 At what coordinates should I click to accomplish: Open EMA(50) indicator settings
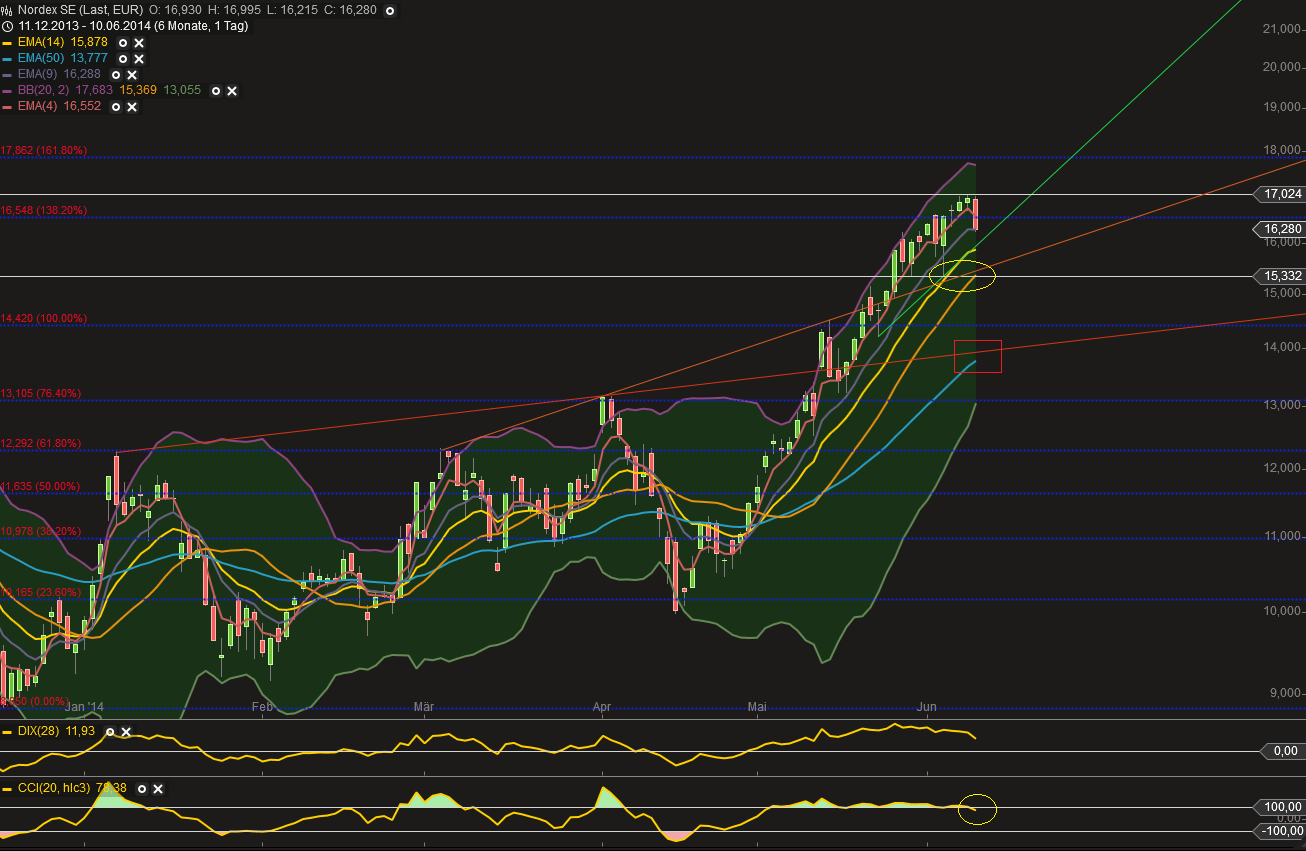[x=122, y=59]
